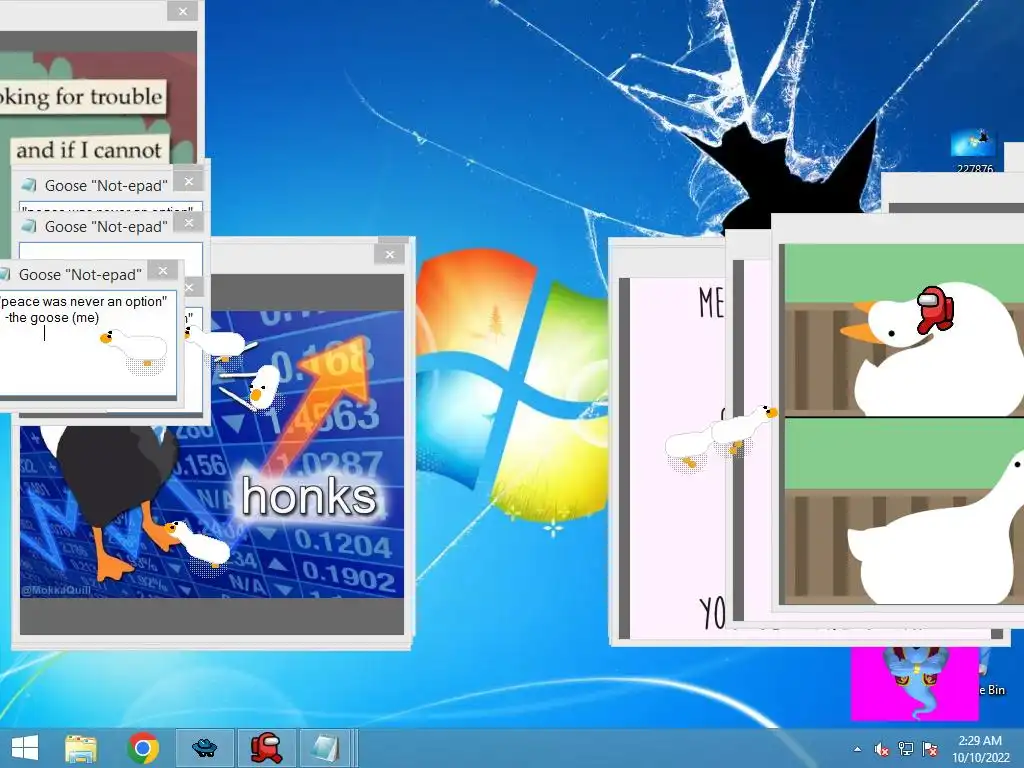The height and width of the screenshot is (768, 1024).
Task: Select the Recycle Bin desktop label
Action: pyautogui.click(x=991, y=690)
